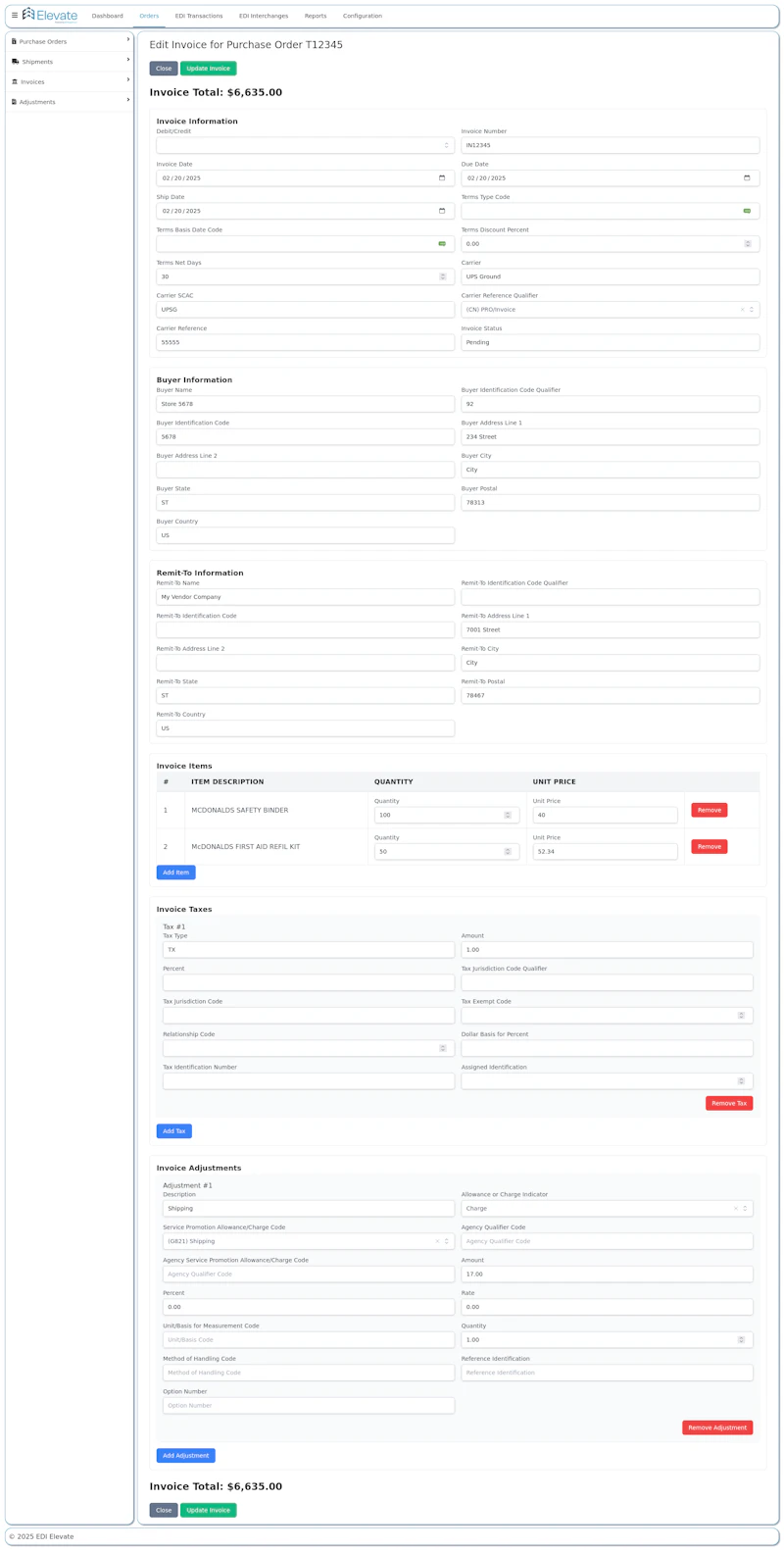Click the quantity spinner for MCDONALDS SAFETY BINDER
The width and height of the screenshot is (784, 1550).
tap(508, 815)
